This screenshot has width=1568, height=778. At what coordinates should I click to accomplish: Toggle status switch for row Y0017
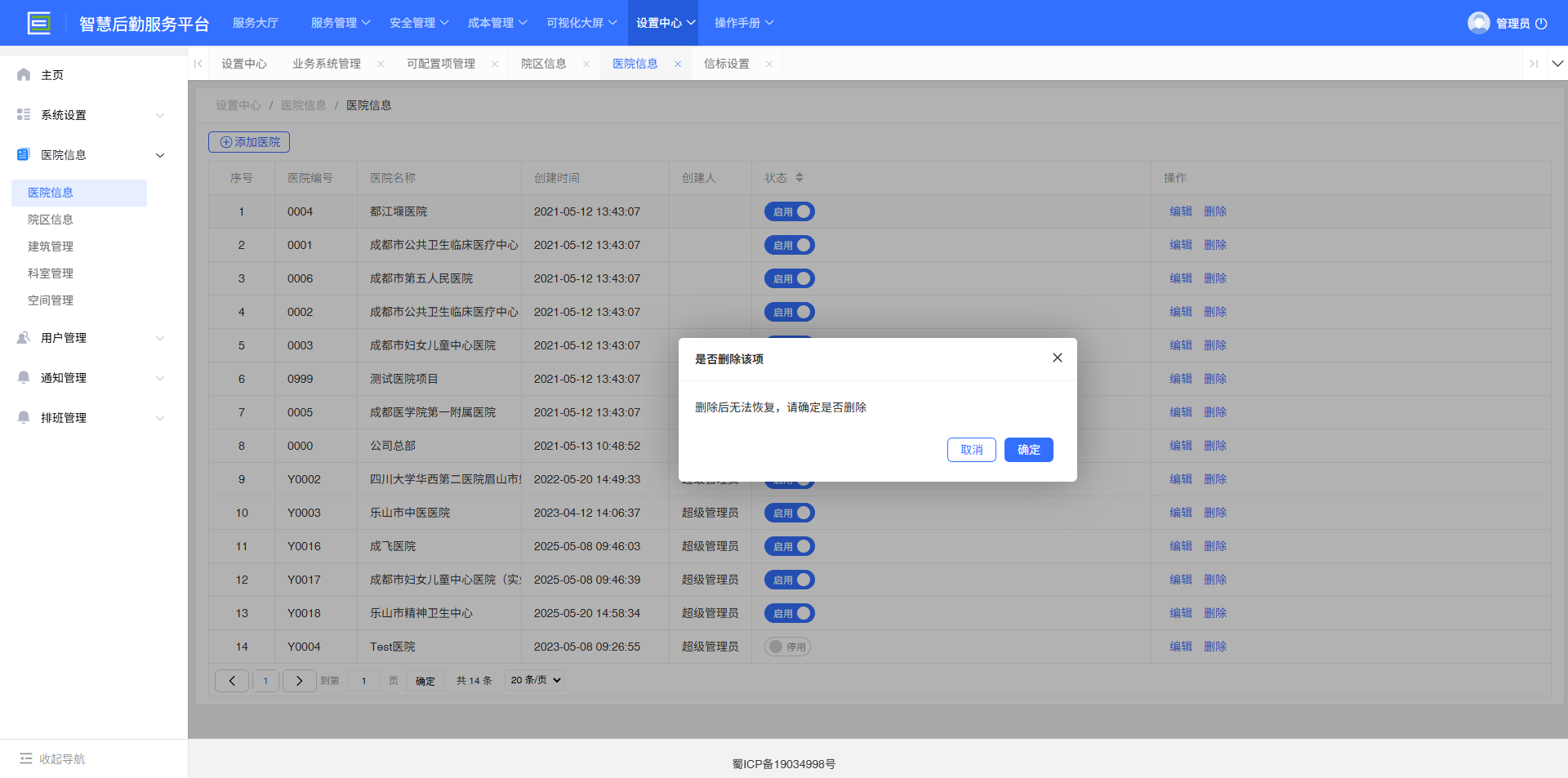[790, 580]
